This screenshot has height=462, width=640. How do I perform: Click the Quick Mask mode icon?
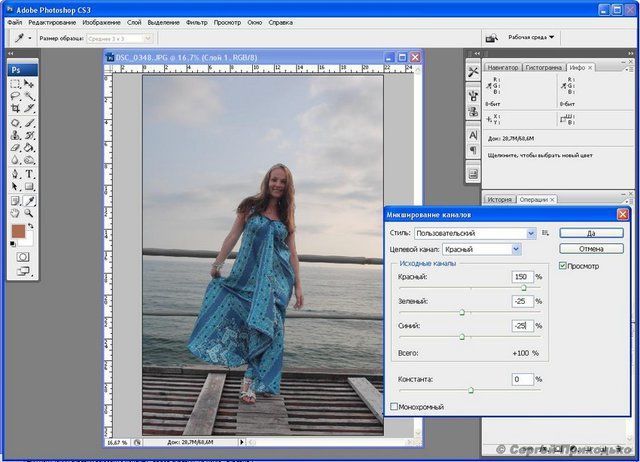[x=22, y=256]
